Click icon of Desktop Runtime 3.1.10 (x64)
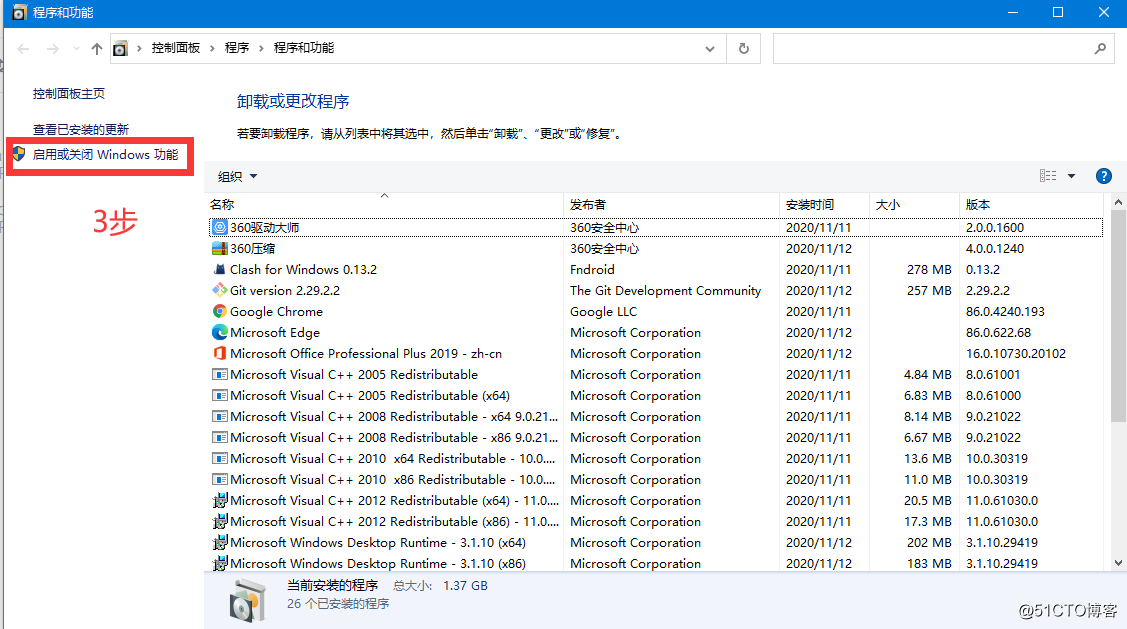The image size is (1127, 629). click(220, 542)
